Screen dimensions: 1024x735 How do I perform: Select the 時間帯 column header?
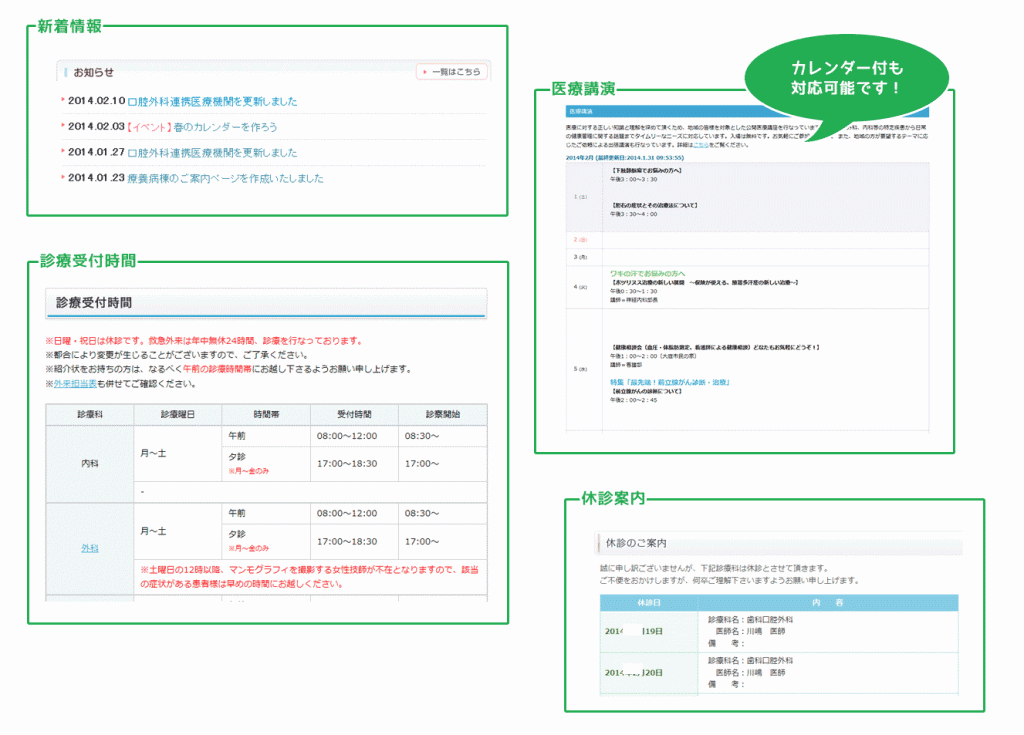[x=266, y=414]
